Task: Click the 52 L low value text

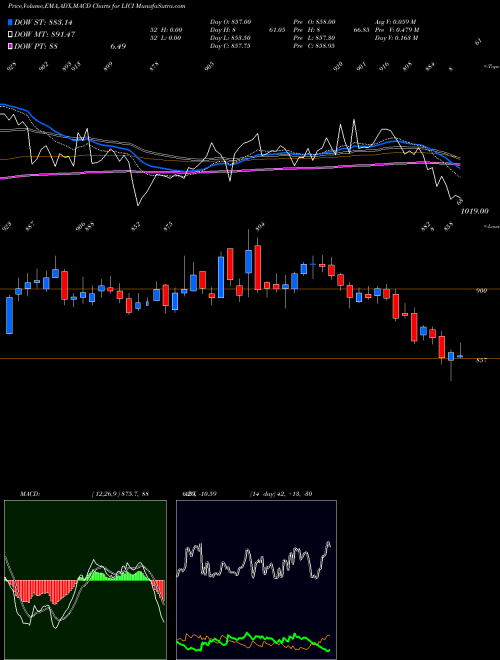Action: click(x=166, y=38)
